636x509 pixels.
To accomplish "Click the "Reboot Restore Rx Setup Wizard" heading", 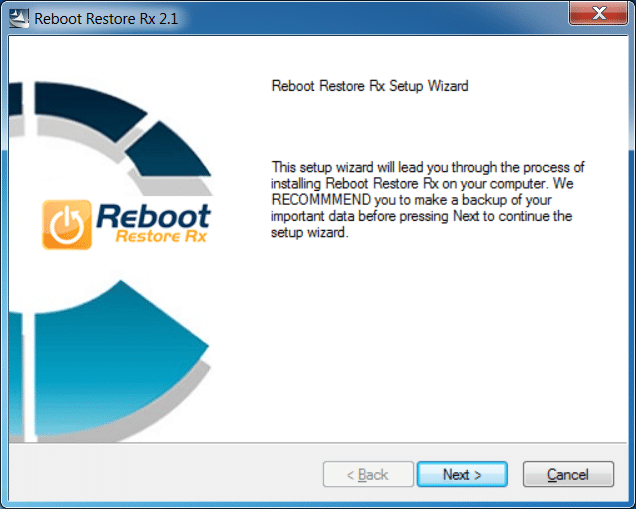I will pos(370,86).
